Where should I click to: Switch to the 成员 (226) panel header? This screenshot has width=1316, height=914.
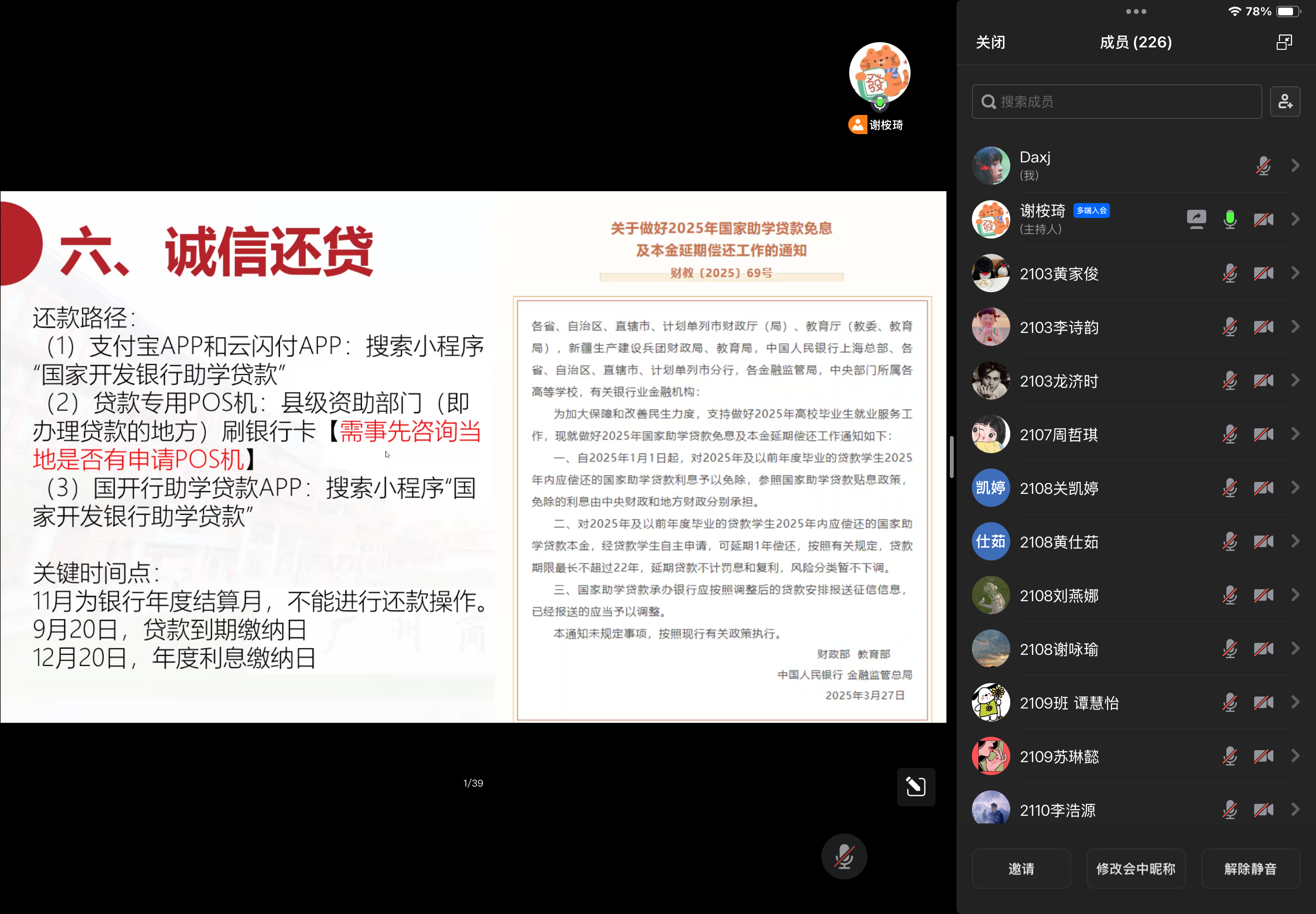coord(1135,42)
